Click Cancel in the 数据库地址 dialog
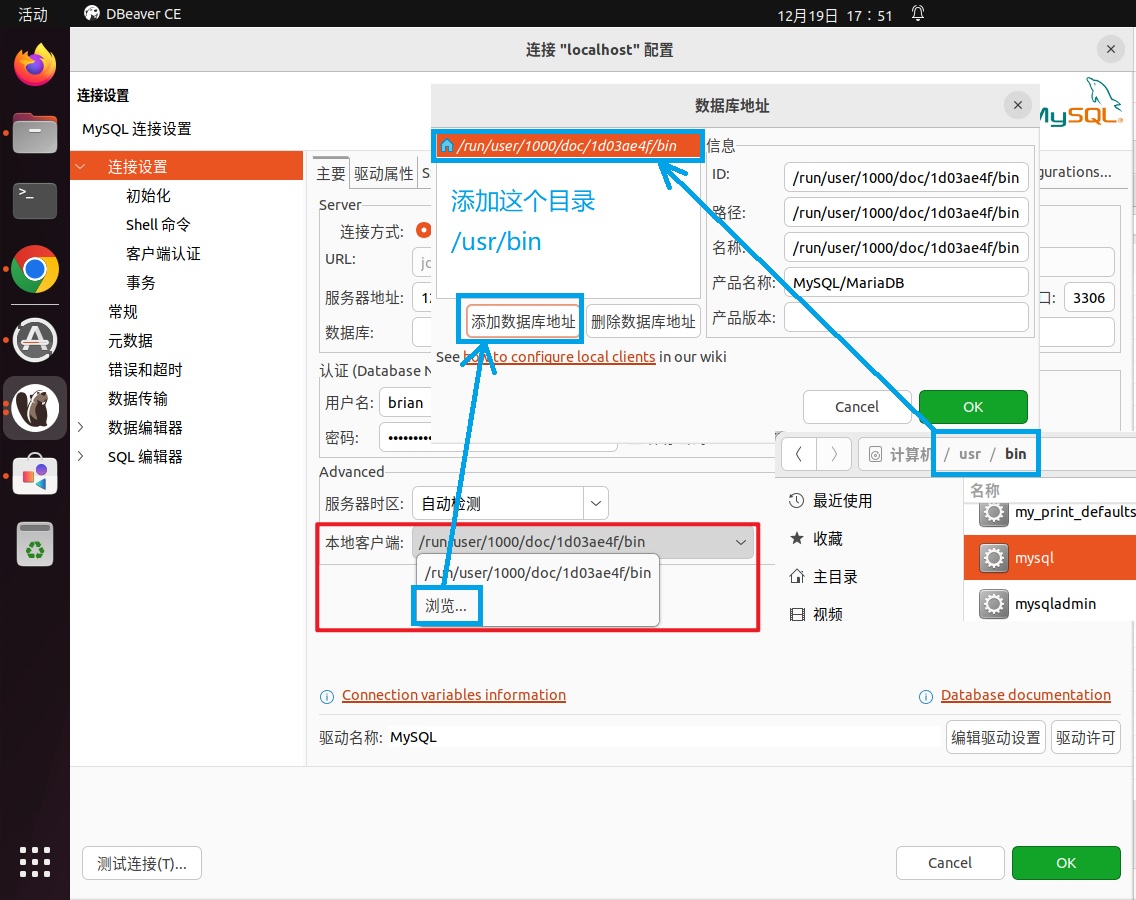Image resolution: width=1136 pixels, height=900 pixels. click(x=856, y=407)
